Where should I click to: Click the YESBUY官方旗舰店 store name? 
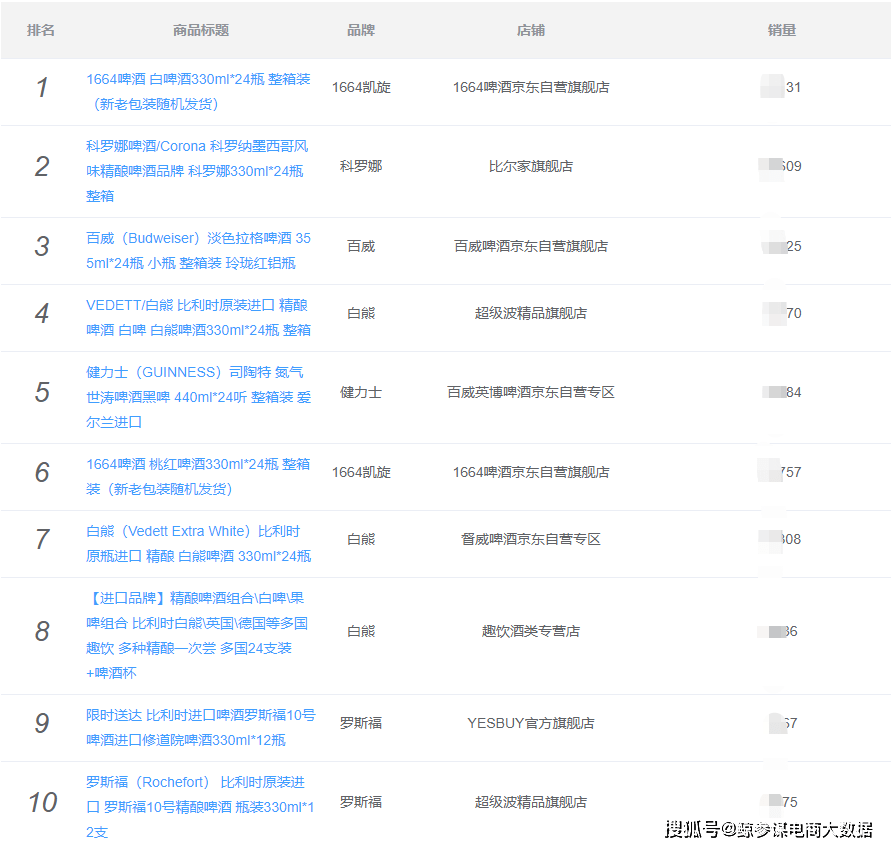click(531, 723)
